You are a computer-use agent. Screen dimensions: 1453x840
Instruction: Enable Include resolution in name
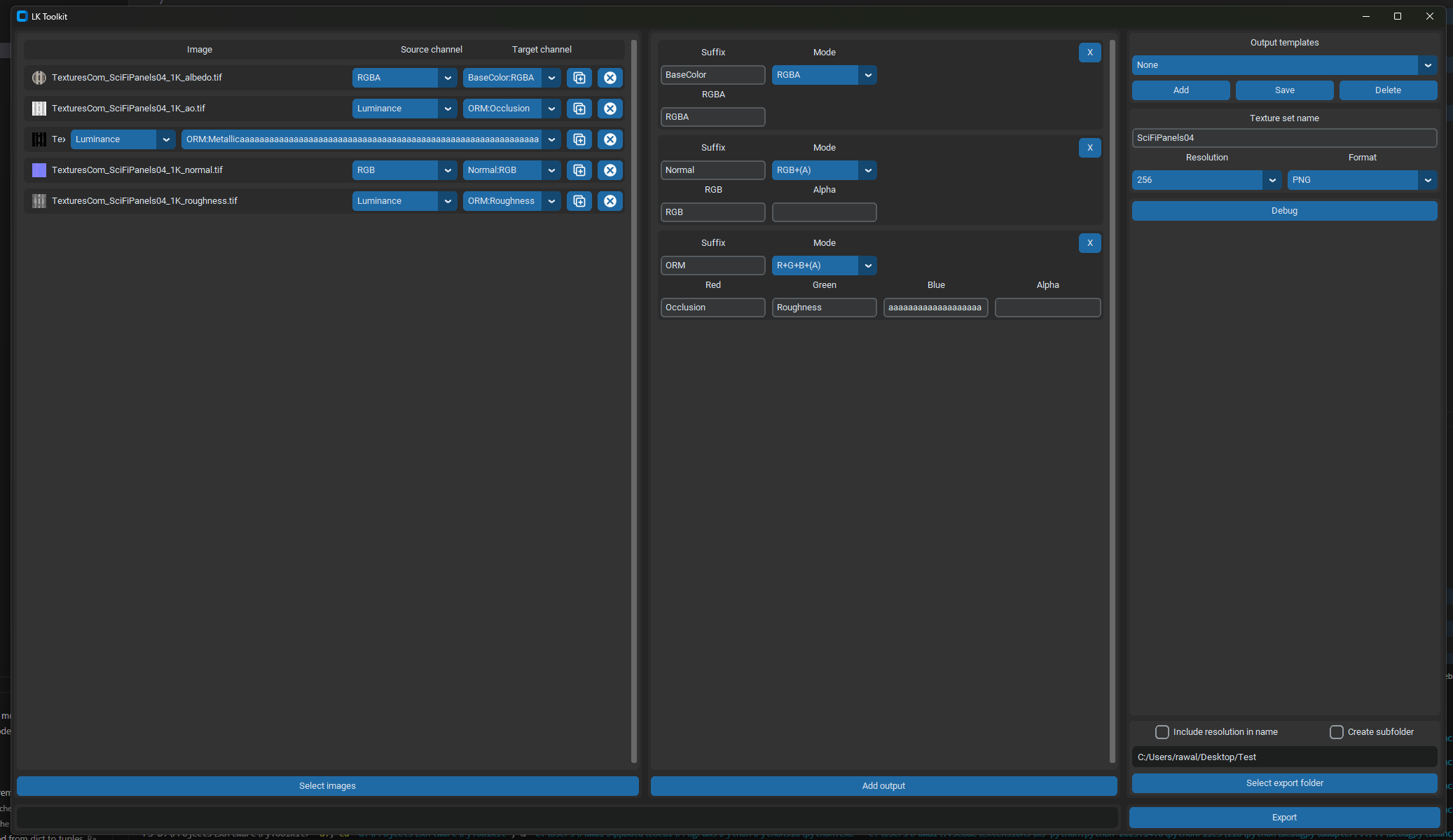[1163, 731]
